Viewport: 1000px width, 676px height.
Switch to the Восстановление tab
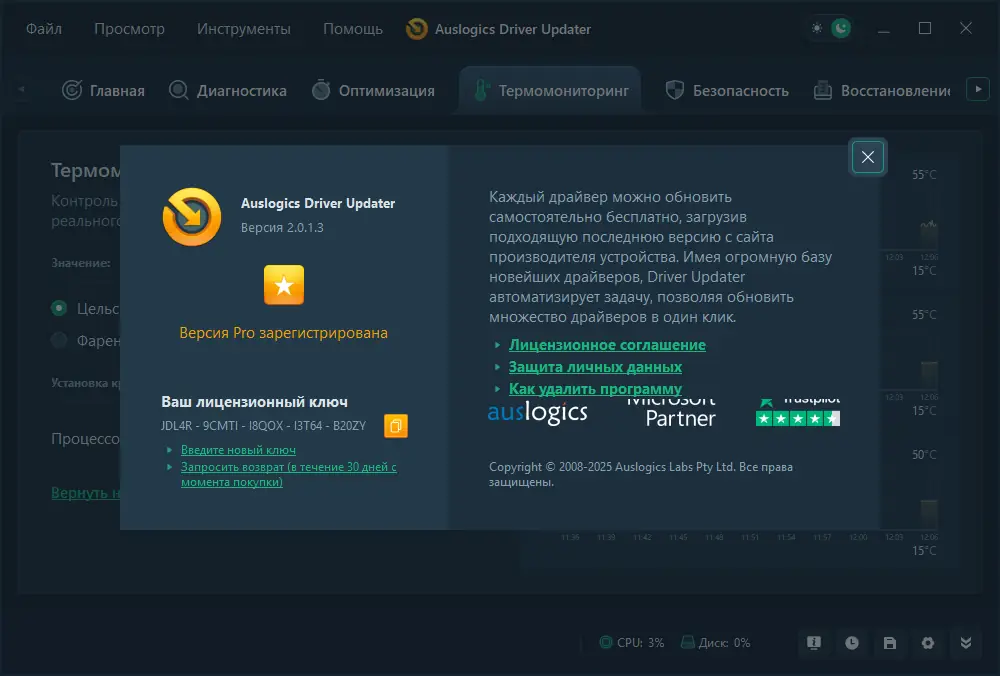[882, 91]
